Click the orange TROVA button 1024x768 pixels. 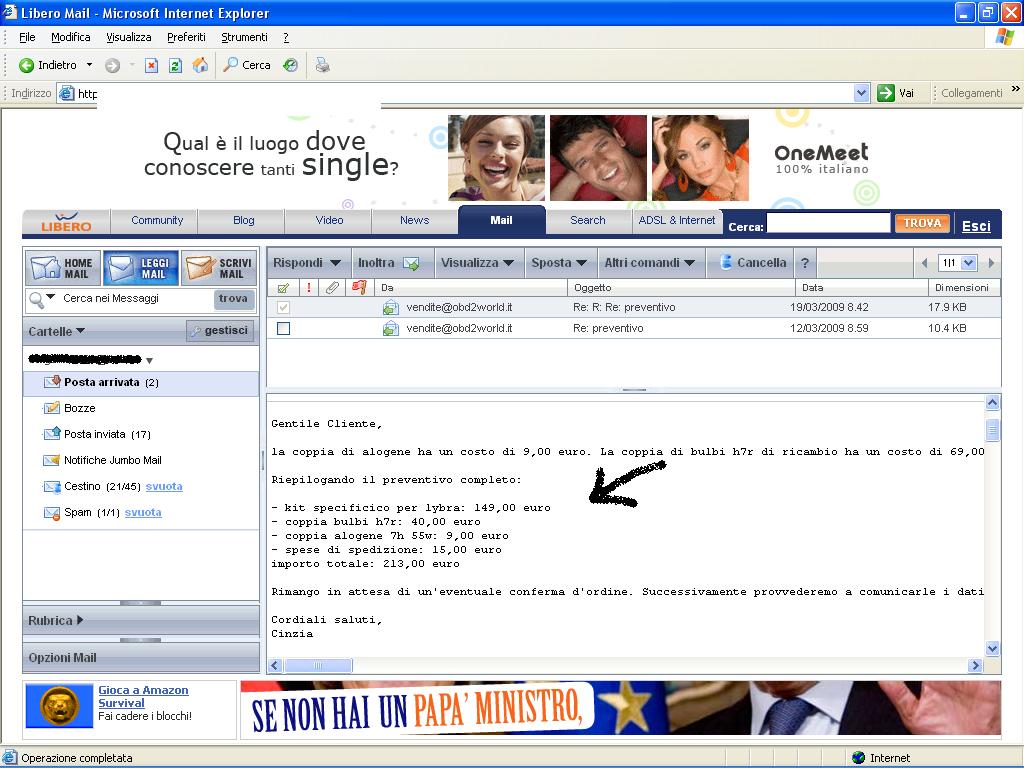click(x=922, y=223)
